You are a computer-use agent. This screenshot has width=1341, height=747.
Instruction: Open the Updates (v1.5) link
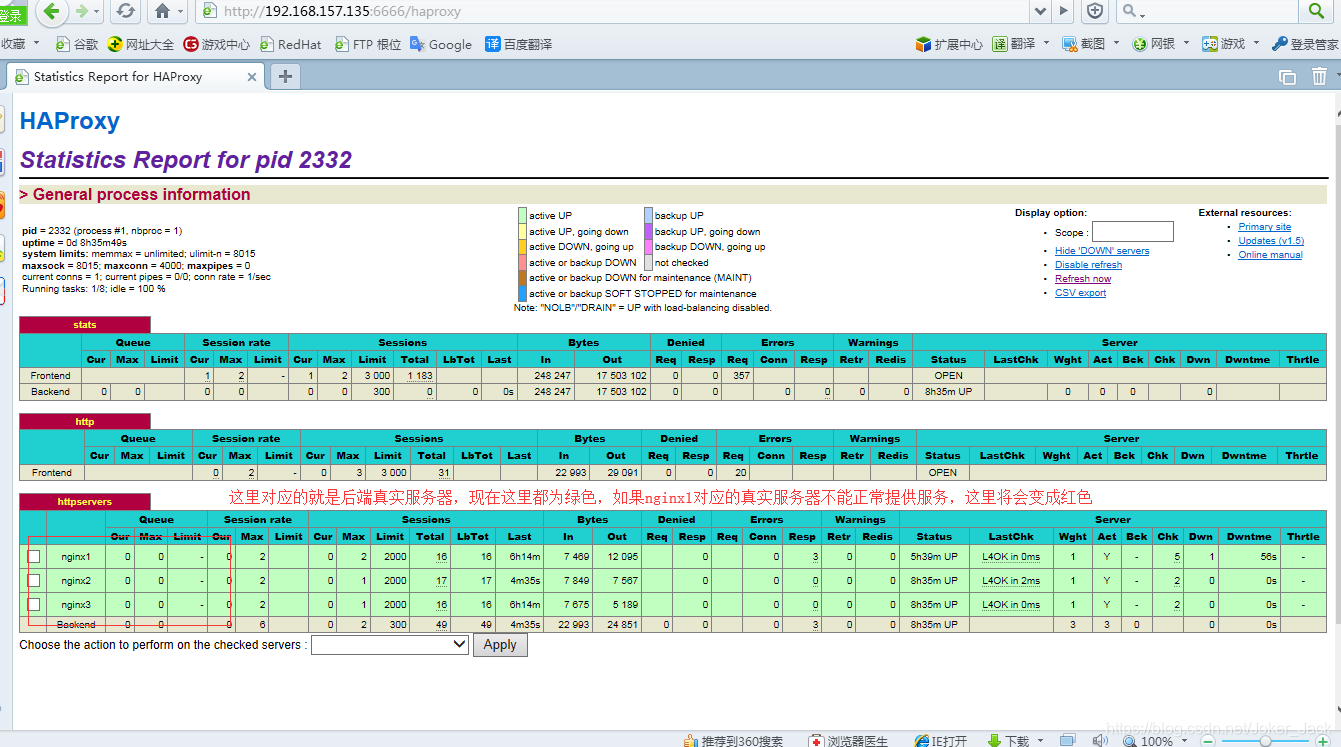(1271, 241)
